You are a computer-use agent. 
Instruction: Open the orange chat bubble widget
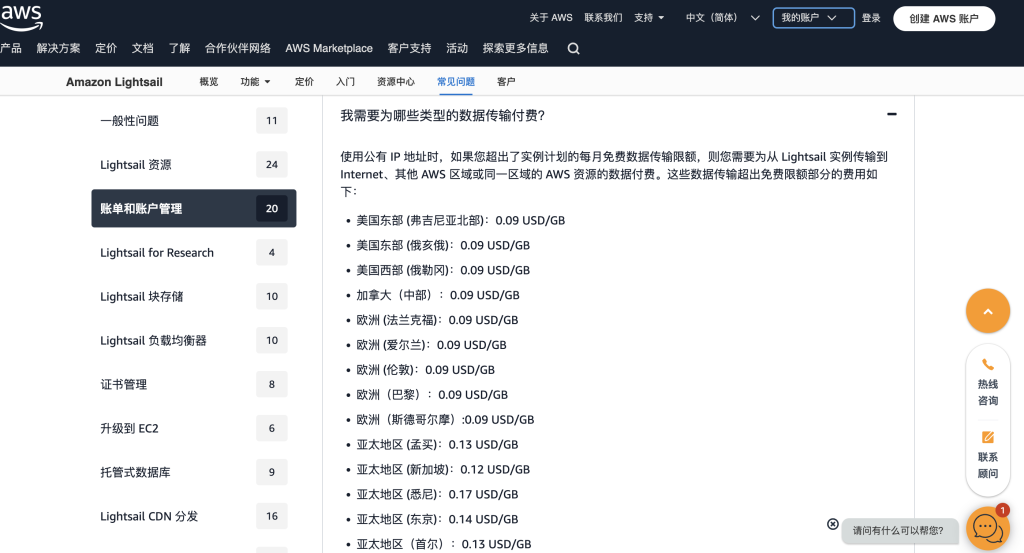point(987,528)
